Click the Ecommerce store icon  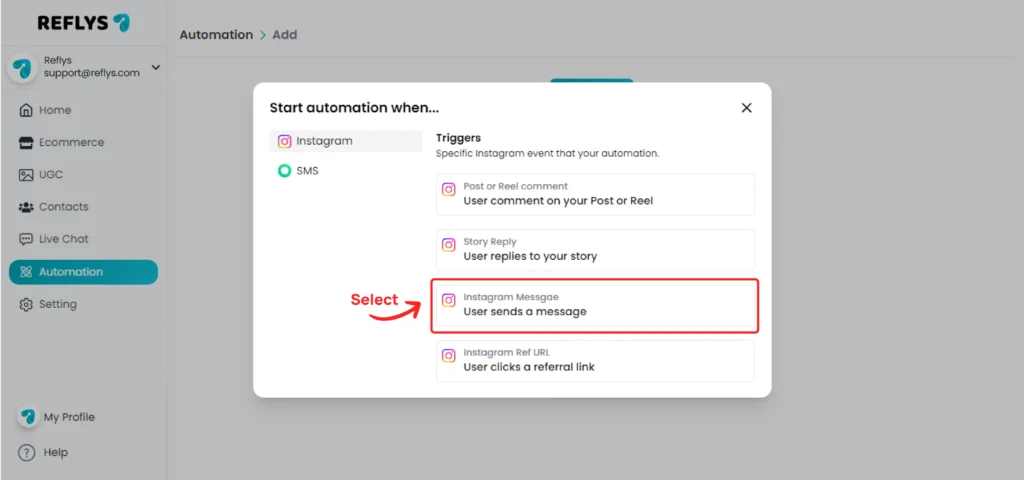tap(25, 143)
